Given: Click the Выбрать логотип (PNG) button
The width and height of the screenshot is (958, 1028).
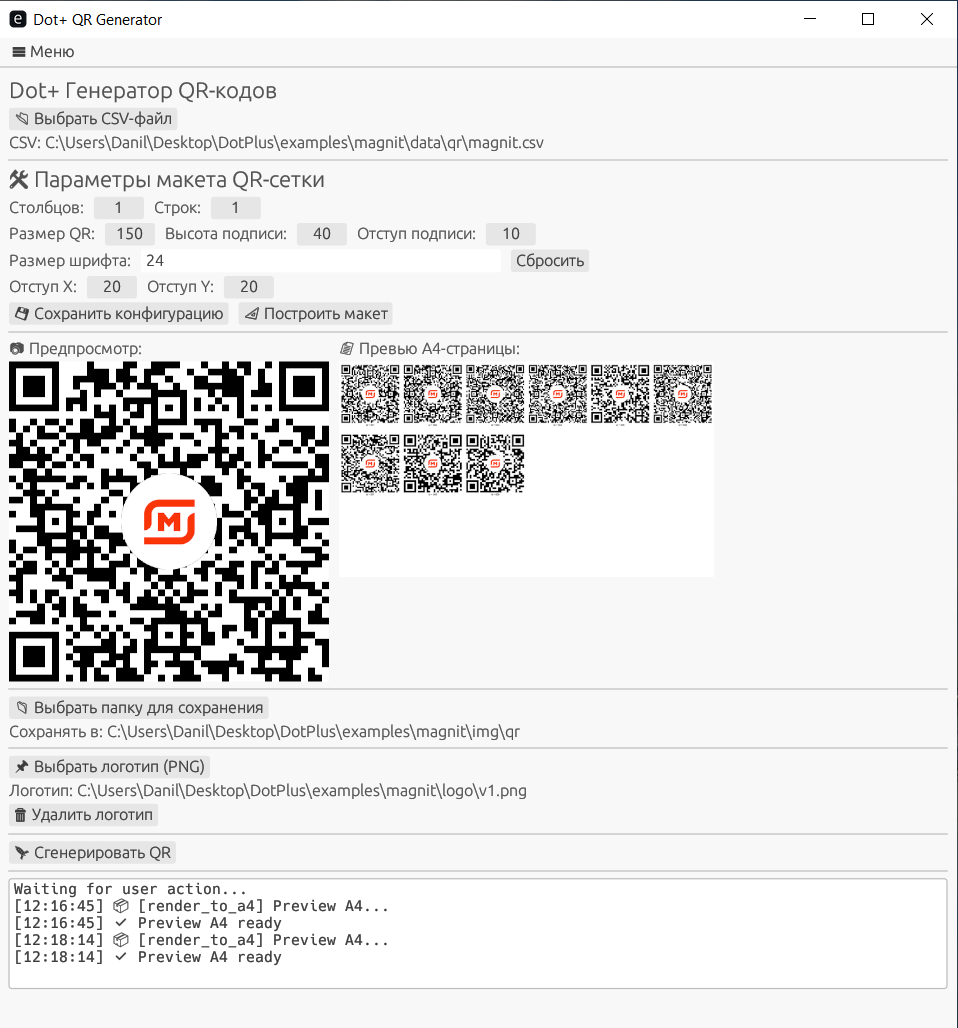Looking at the screenshot, I should [x=110, y=767].
